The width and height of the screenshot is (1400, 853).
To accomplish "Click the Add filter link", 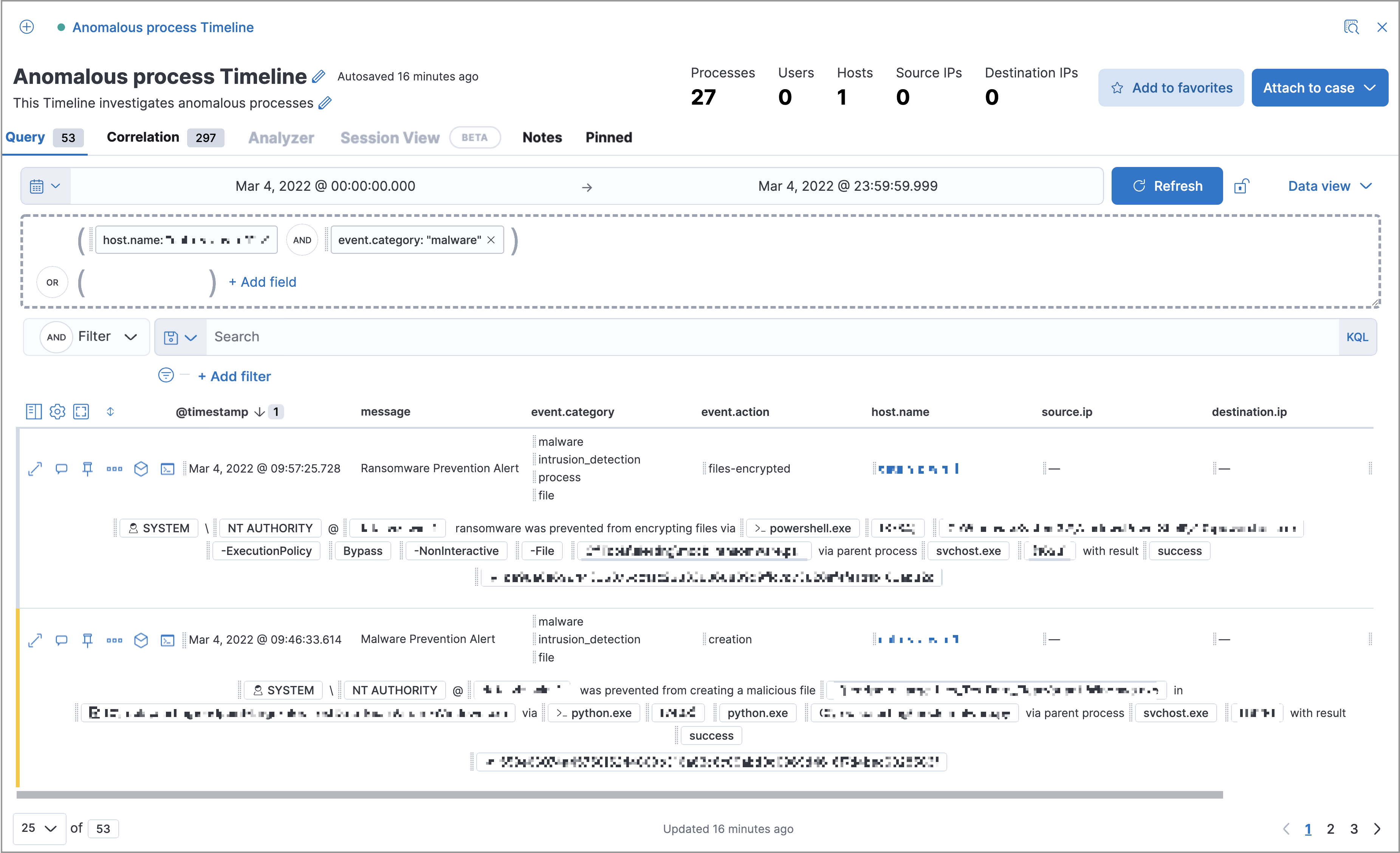I will [234, 376].
